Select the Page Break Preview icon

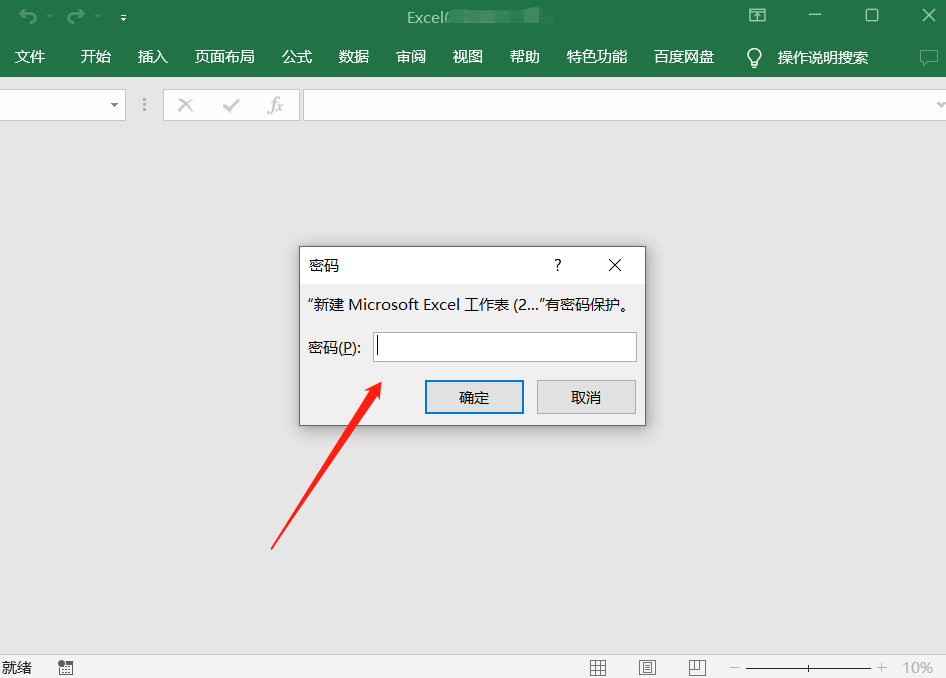point(697,666)
